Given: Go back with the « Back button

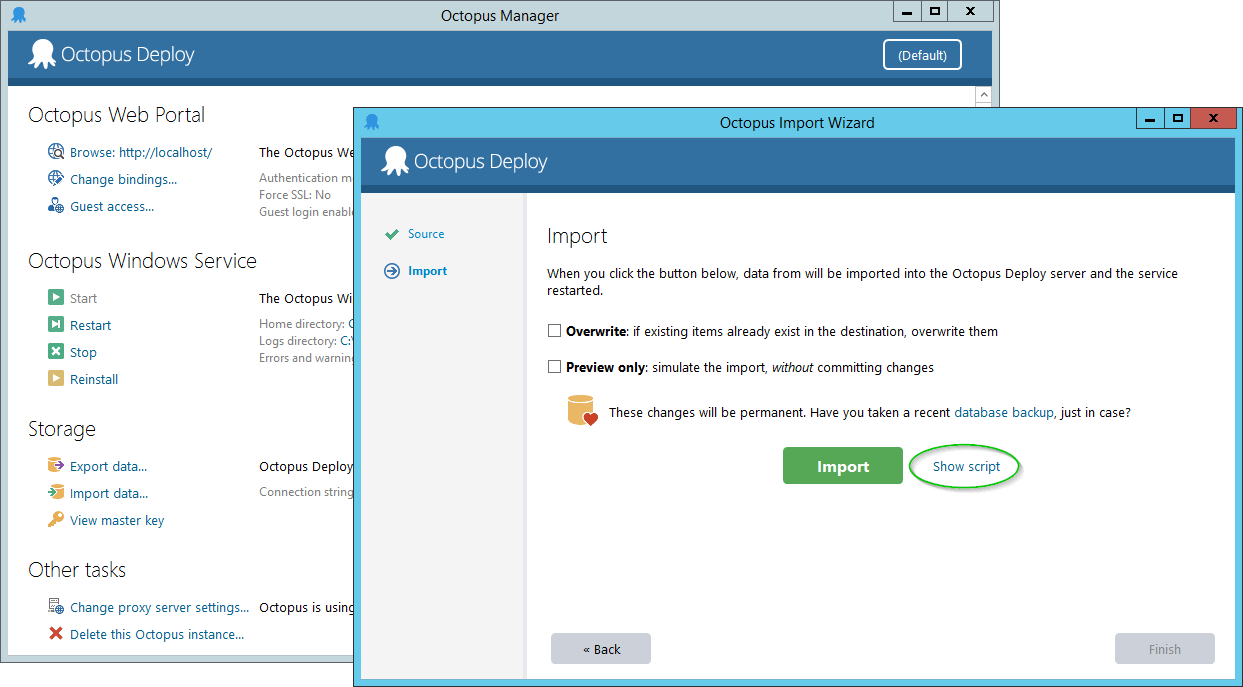Looking at the screenshot, I should (x=601, y=649).
